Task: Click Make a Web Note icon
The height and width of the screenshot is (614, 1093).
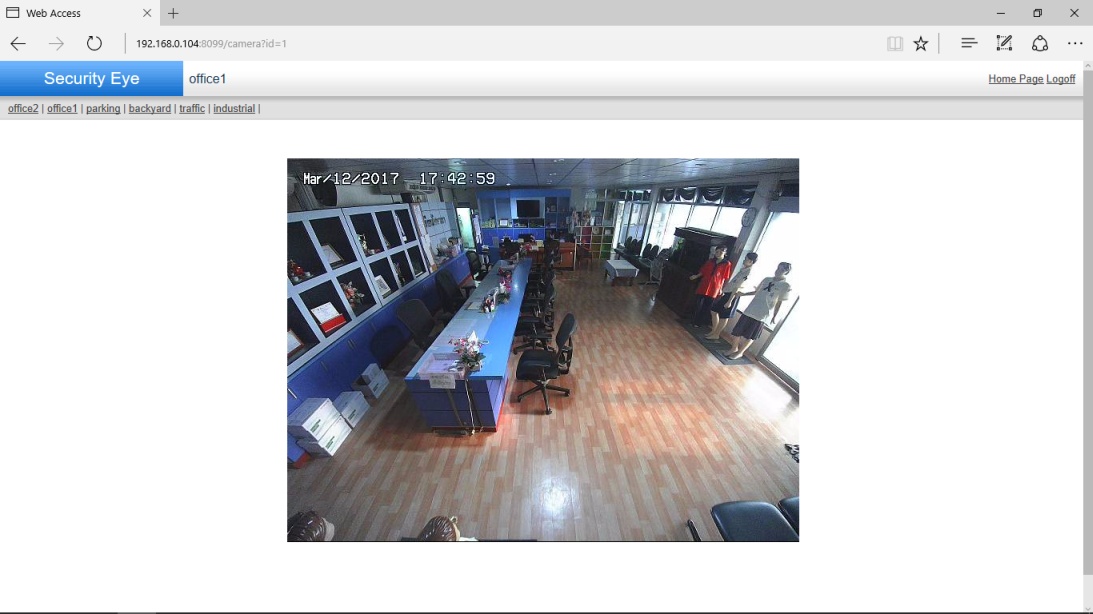Action: coord(1004,43)
